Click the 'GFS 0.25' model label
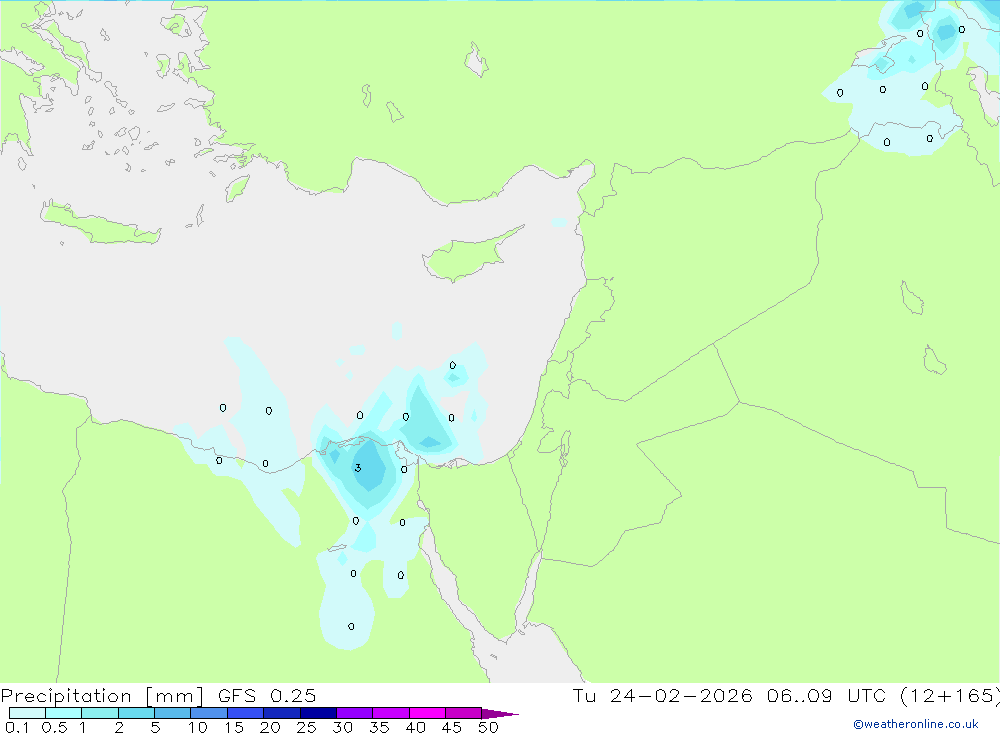Screen dimensions: 1000x733 pos(267,696)
